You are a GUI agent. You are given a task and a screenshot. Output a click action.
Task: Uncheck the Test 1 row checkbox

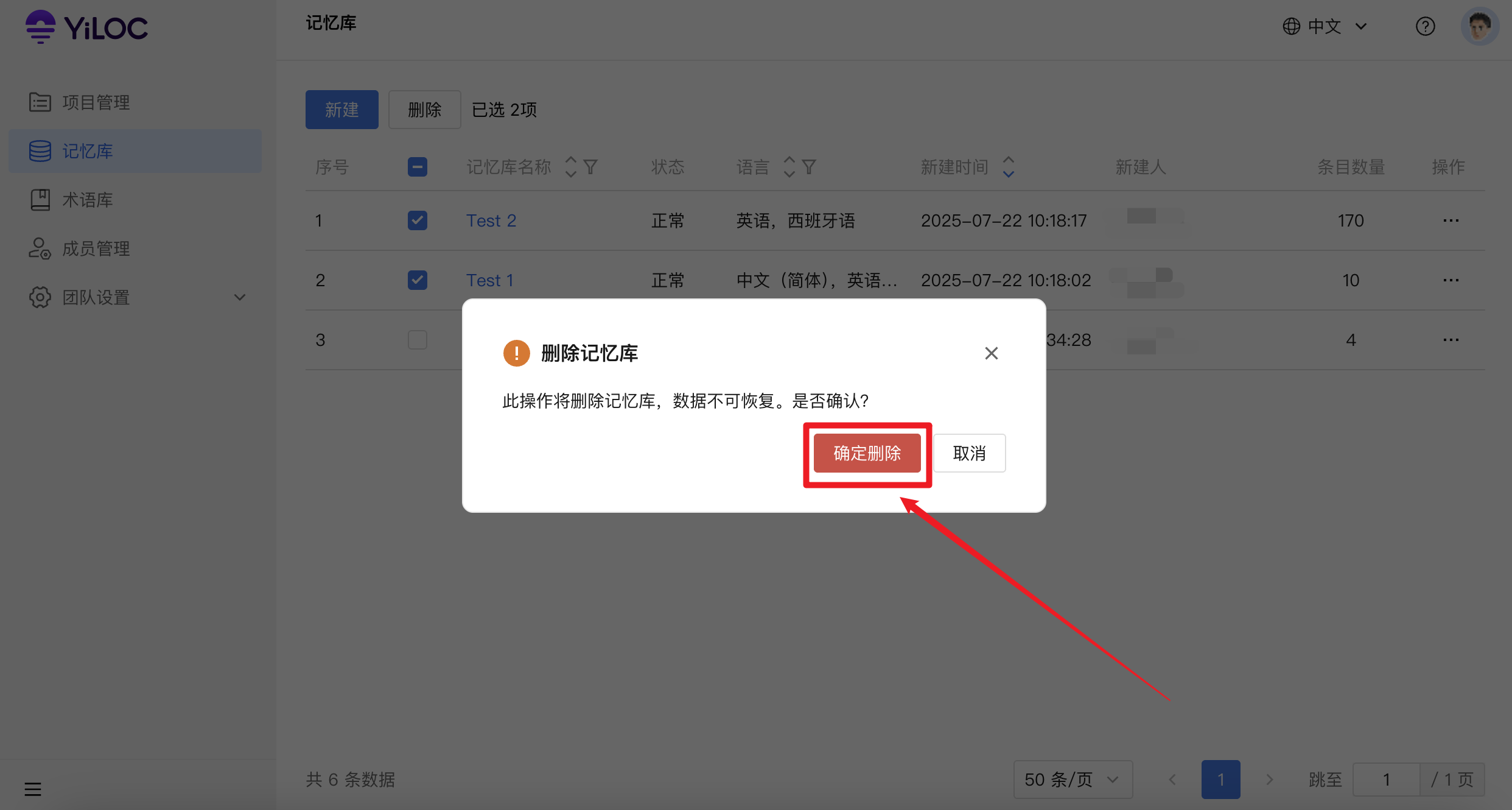click(x=418, y=280)
